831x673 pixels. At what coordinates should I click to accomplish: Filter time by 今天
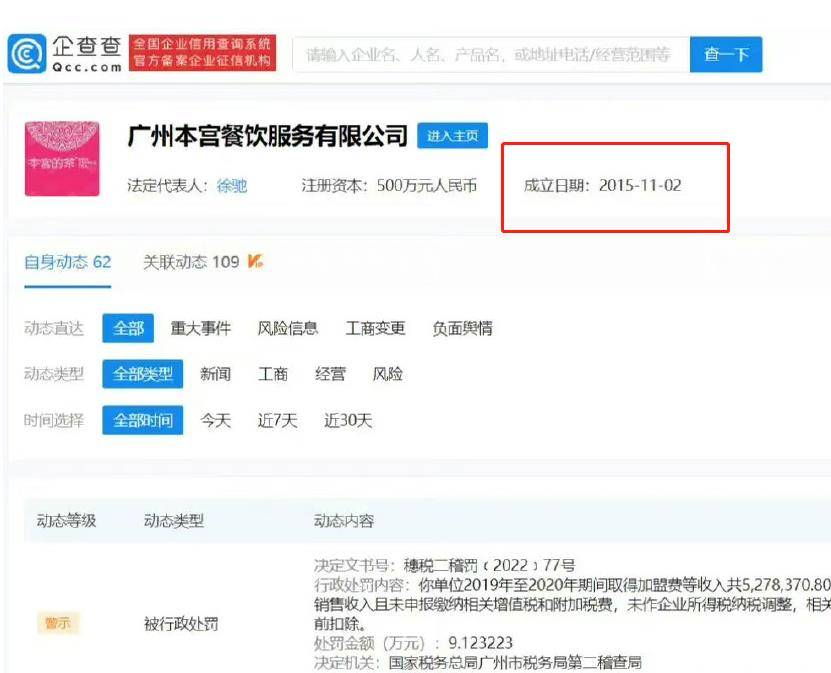215,421
